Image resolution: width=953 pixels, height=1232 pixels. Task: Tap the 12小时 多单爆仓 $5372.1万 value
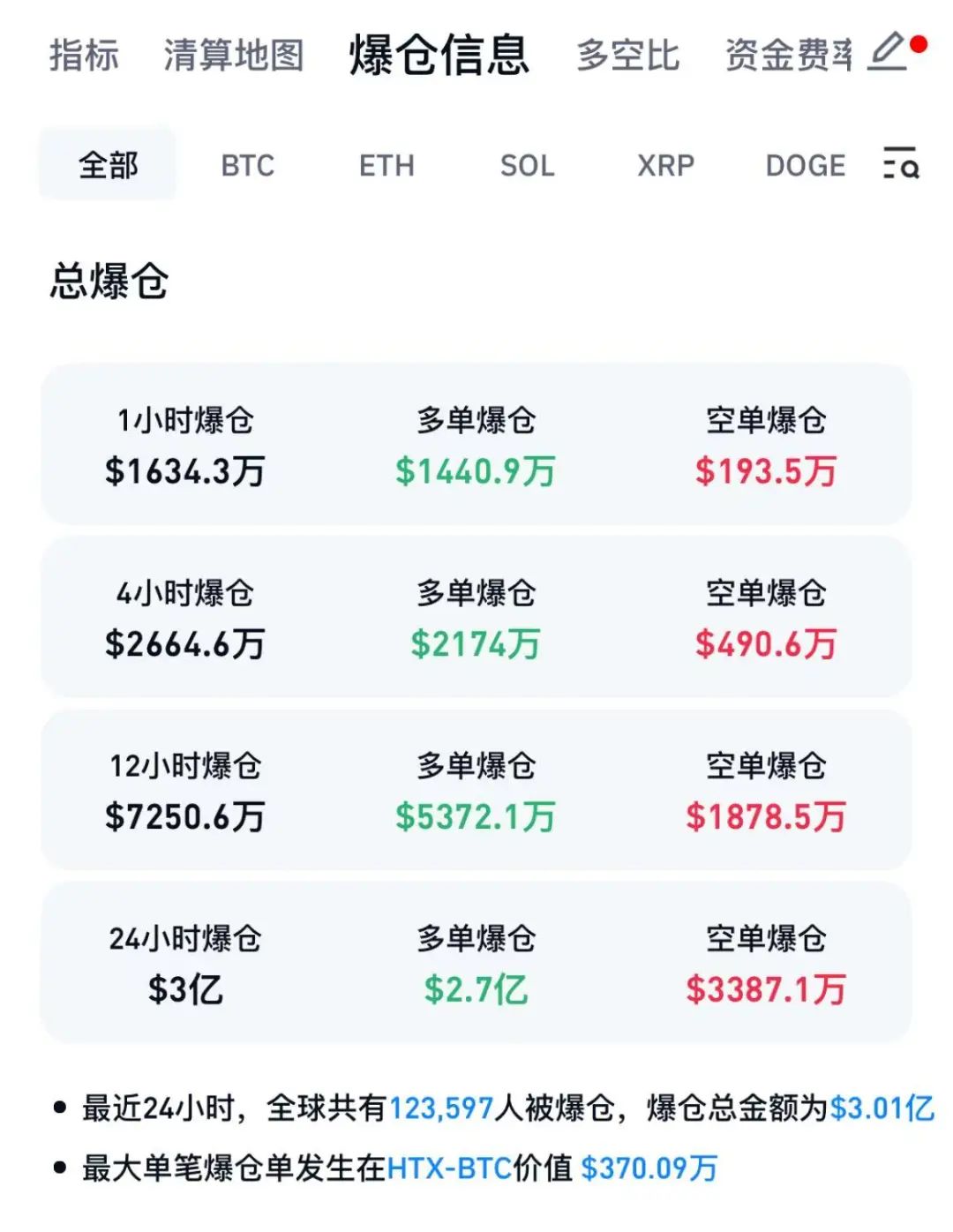476,816
